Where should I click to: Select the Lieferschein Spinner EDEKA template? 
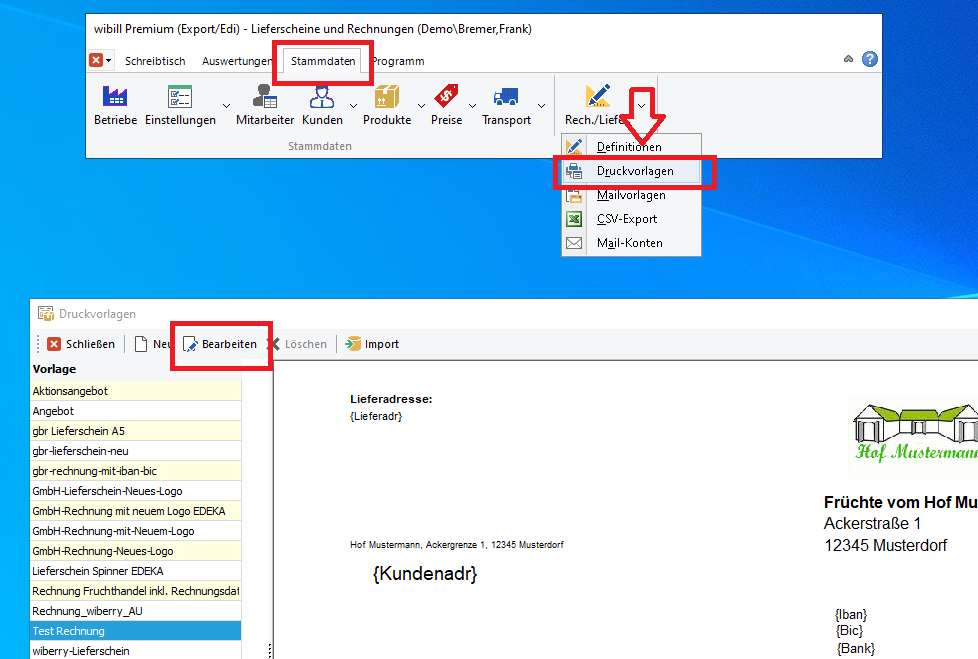coord(136,570)
